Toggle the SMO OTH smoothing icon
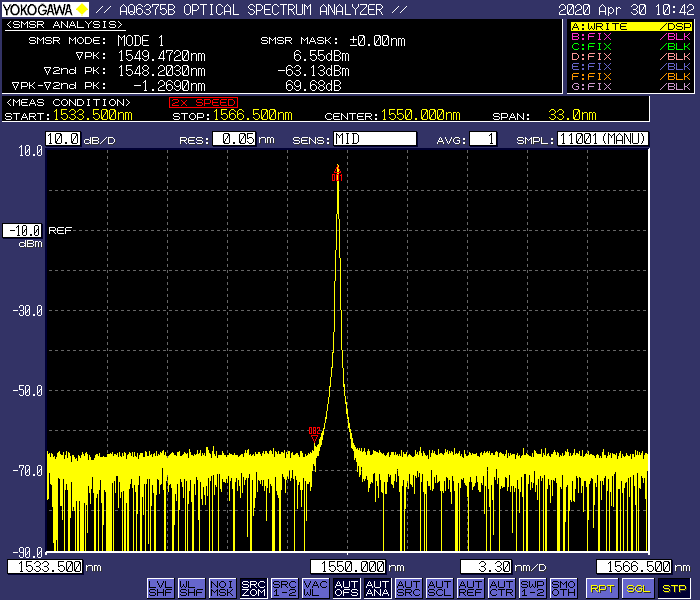 pyautogui.click(x=564, y=588)
